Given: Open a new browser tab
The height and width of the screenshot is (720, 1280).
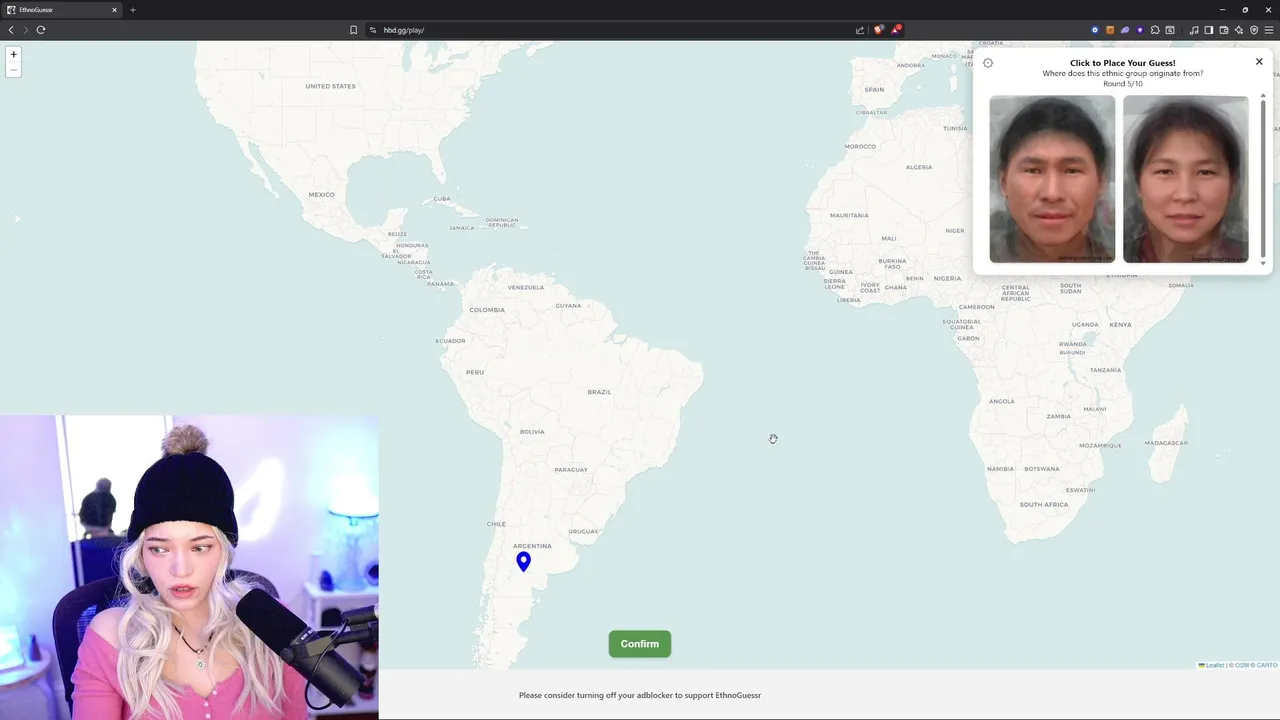Looking at the screenshot, I should pos(132,10).
